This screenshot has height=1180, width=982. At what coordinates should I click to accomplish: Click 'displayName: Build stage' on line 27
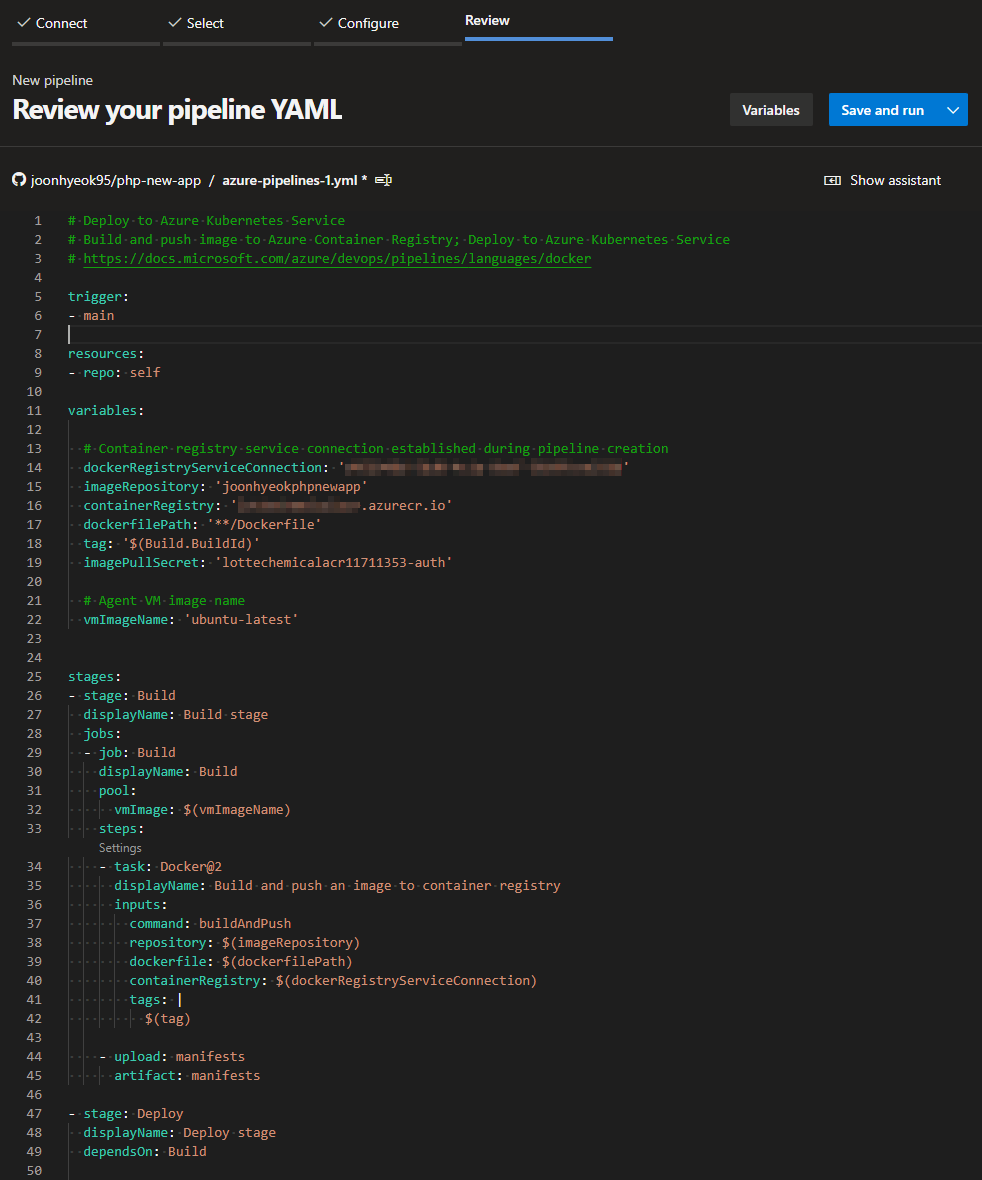[x=175, y=714]
